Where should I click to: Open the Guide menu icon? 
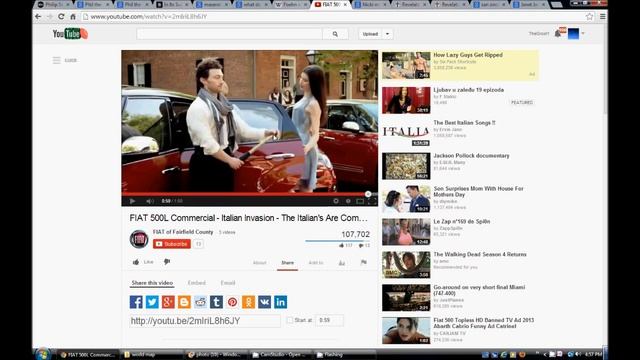[56, 60]
